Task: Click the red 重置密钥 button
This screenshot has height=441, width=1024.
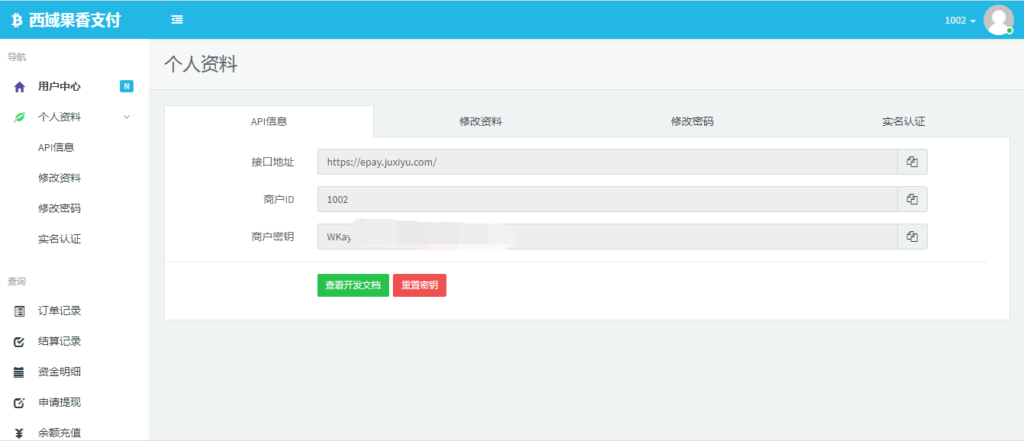Action: tap(419, 285)
